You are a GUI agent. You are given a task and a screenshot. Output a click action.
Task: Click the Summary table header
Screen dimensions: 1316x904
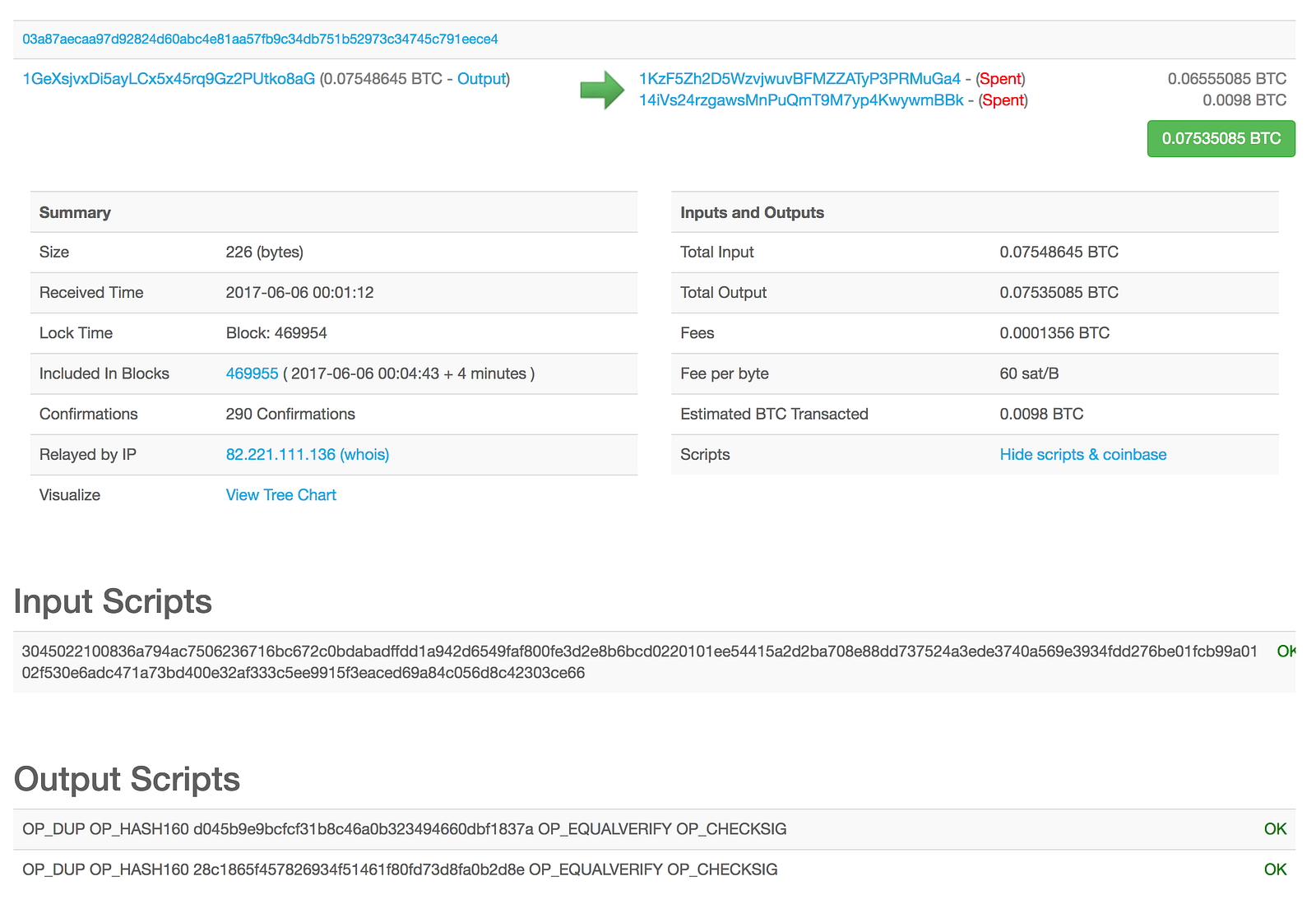point(334,212)
